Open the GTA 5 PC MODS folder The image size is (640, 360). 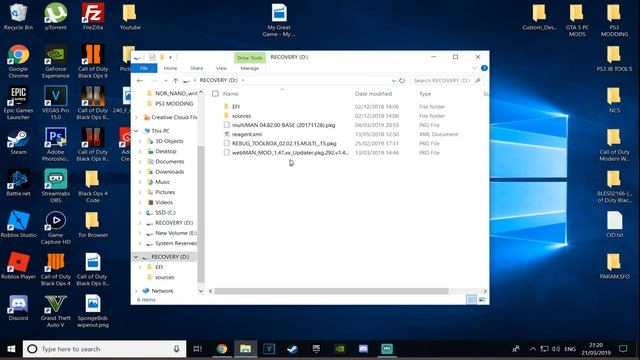pyautogui.click(x=577, y=20)
